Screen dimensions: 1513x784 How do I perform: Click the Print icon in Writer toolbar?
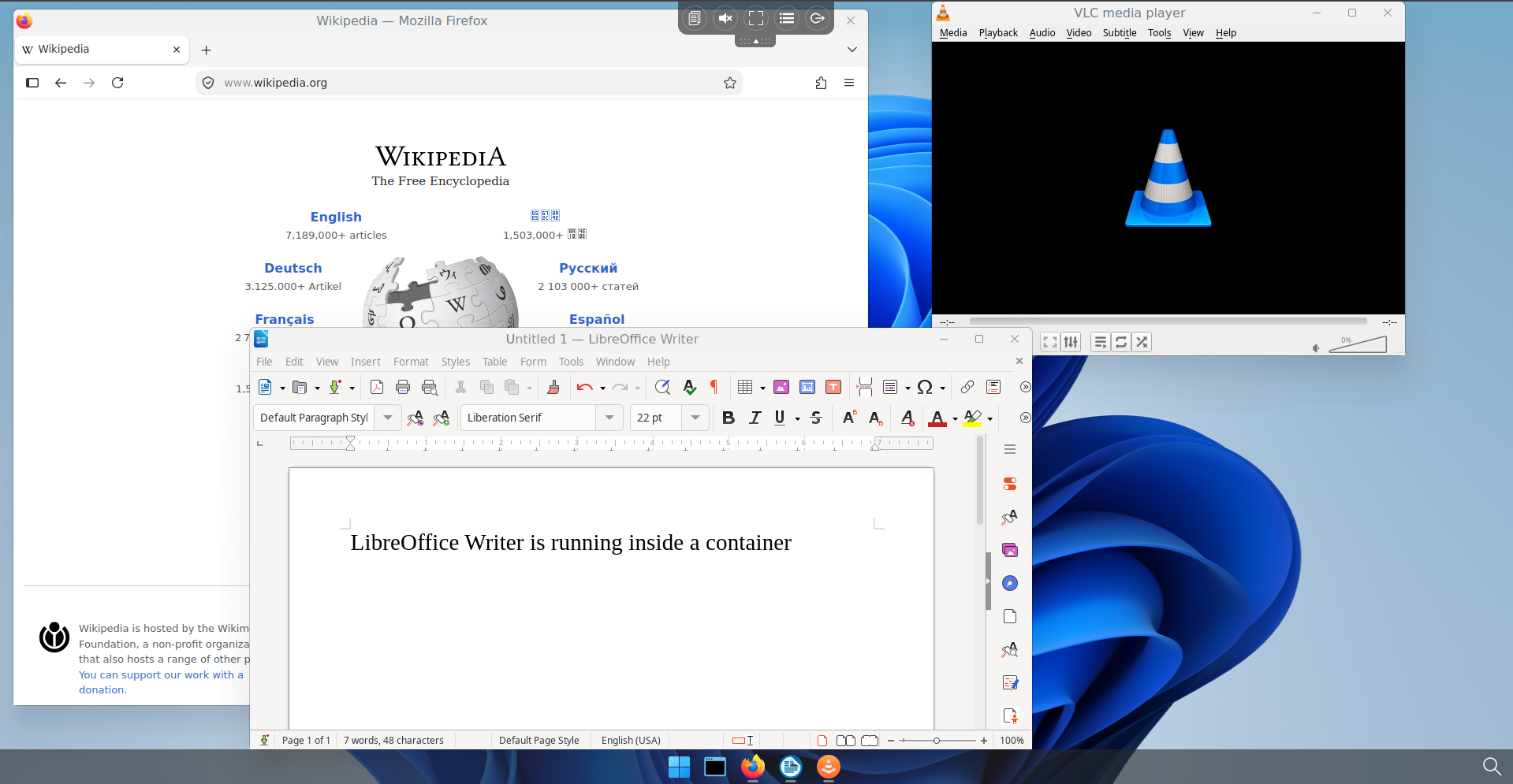tap(403, 387)
